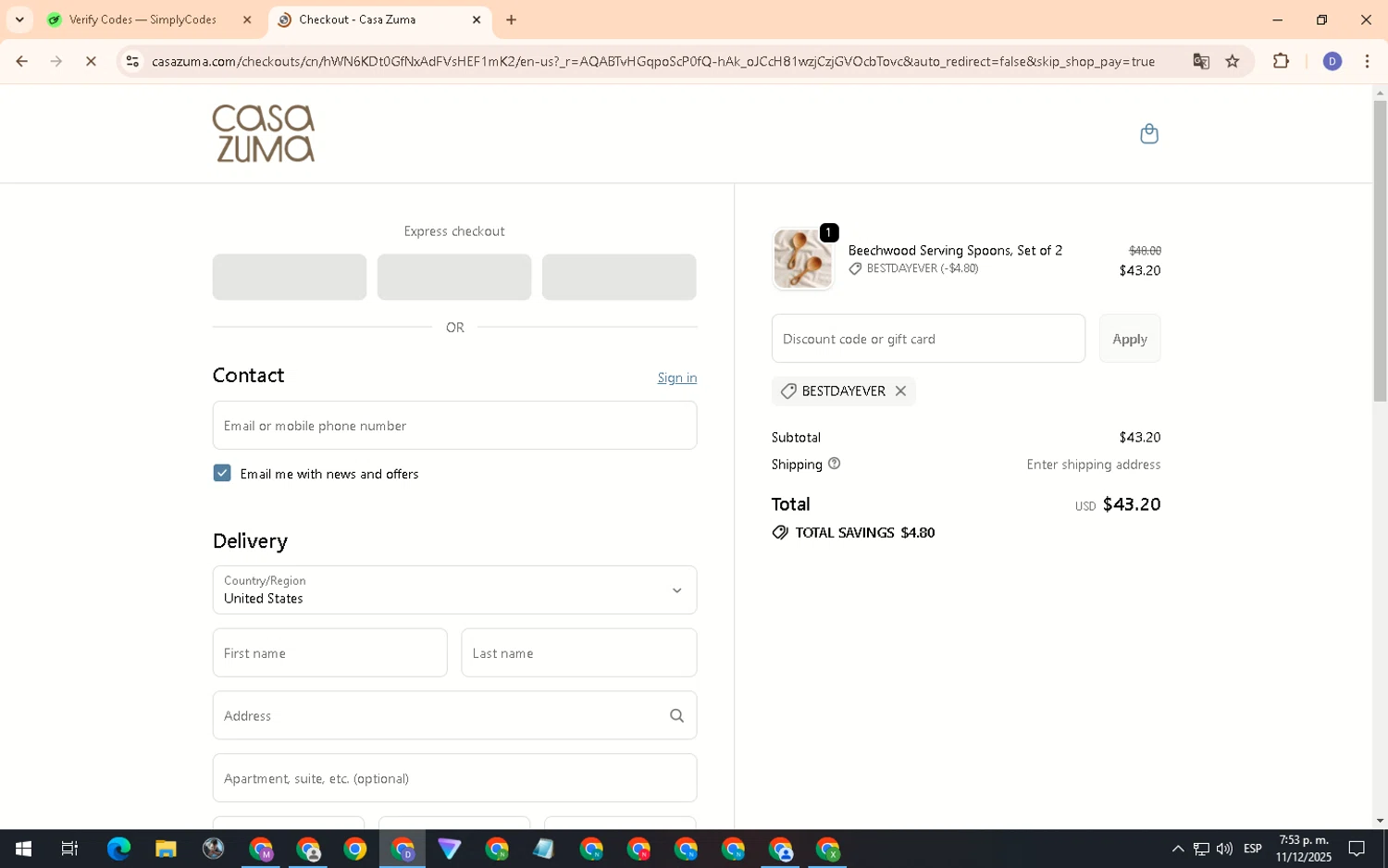Click the Enter shipping address text
This screenshot has width=1388, height=868.
pyautogui.click(x=1093, y=465)
